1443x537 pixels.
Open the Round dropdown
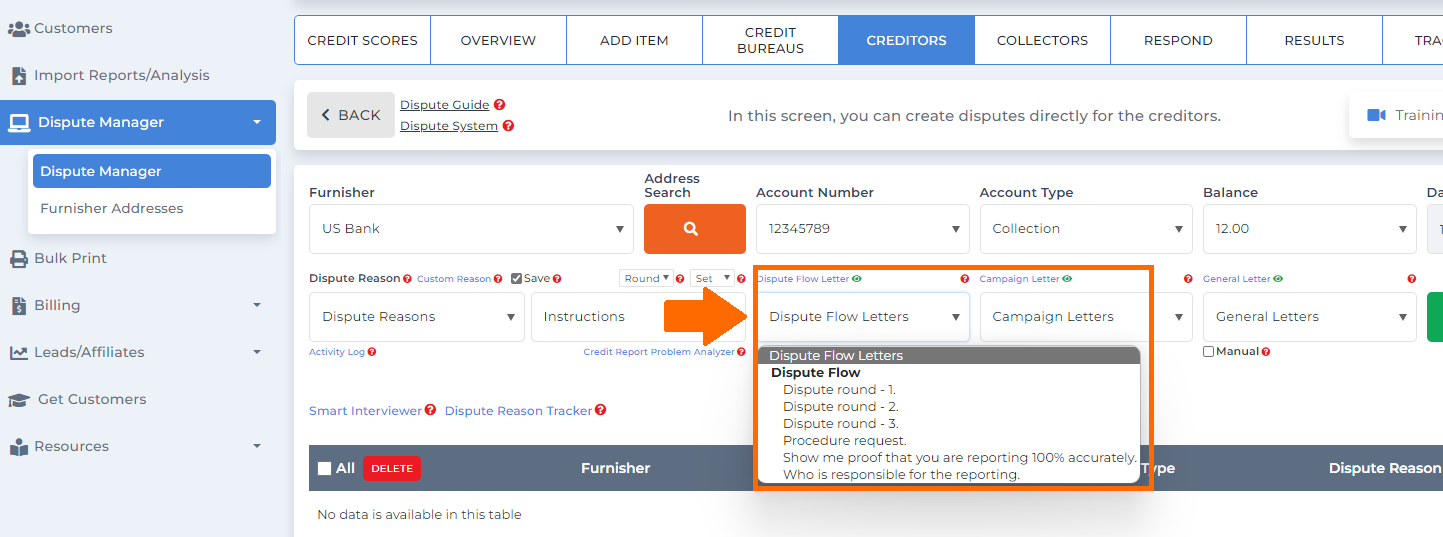pos(645,279)
